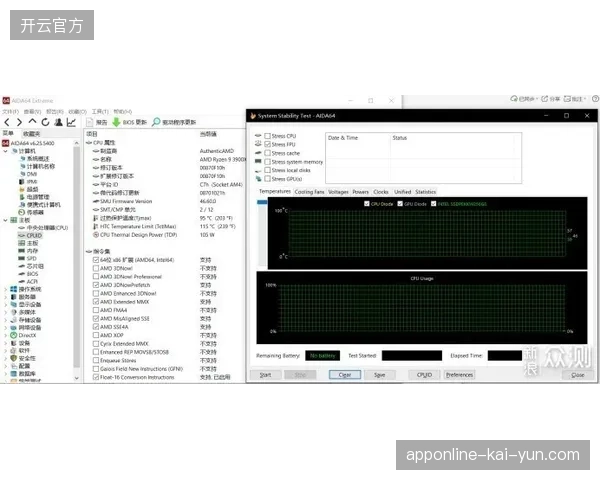The image size is (600, 480).
Task: Collapse the 主板 parent tree node chevron
Action: pyautogui.click(x=5, y=220)
